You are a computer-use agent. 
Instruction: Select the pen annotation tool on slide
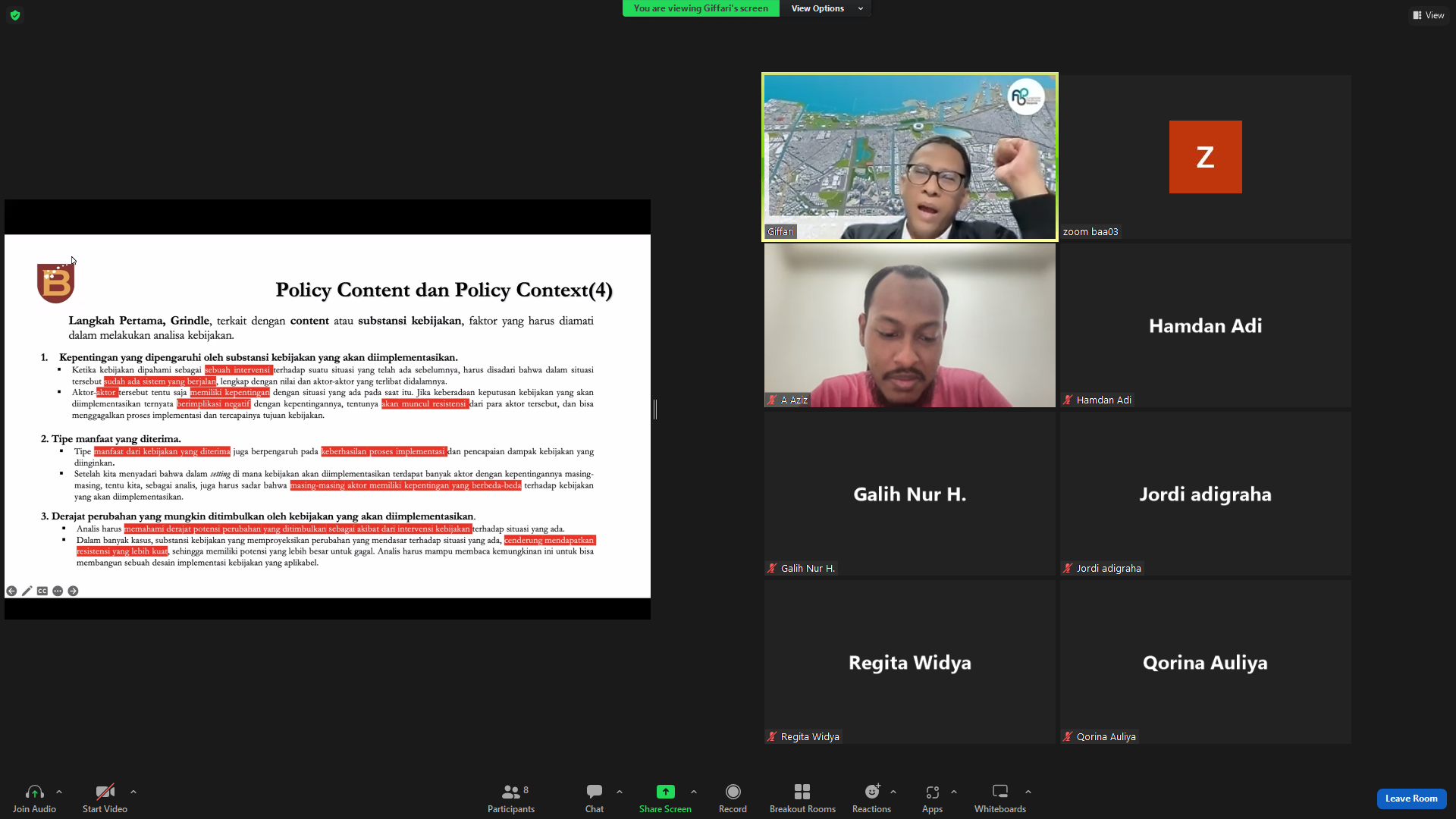pyautogui.click(x=27, y=591)
